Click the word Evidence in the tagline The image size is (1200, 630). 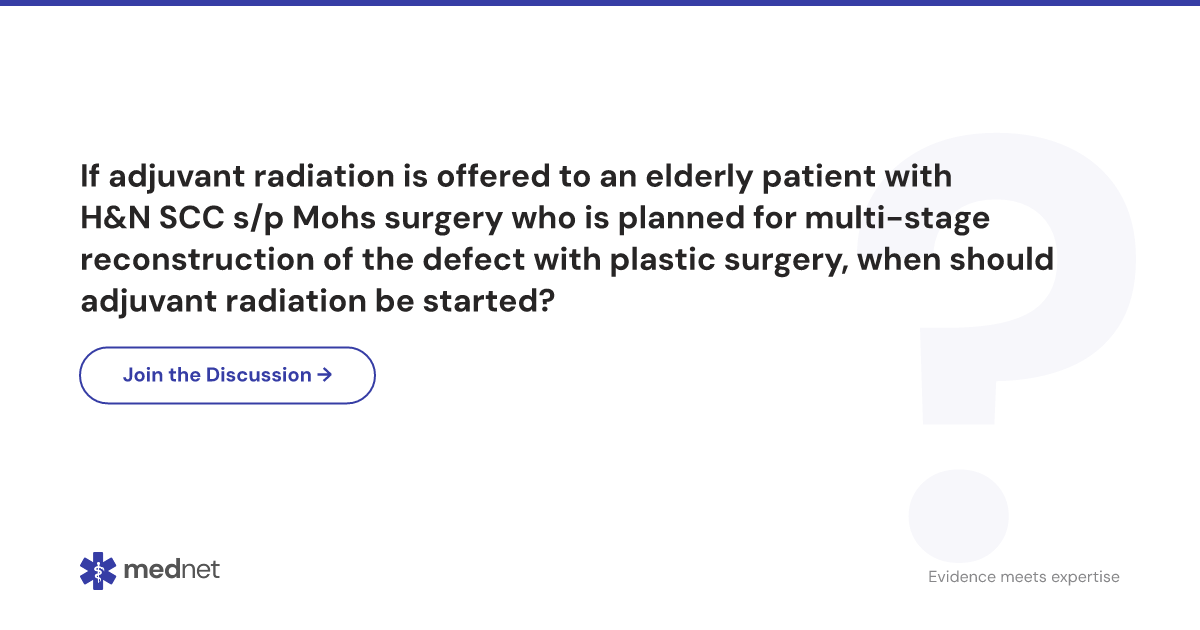[961, 577]
